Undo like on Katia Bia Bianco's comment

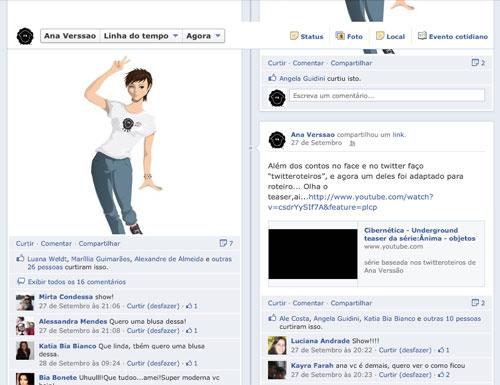[x=153, y=363]
